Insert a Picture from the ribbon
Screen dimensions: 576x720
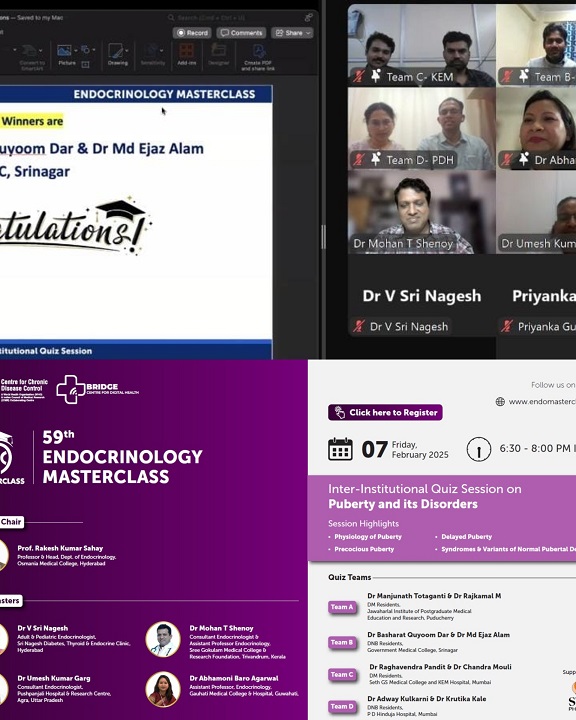64,50
